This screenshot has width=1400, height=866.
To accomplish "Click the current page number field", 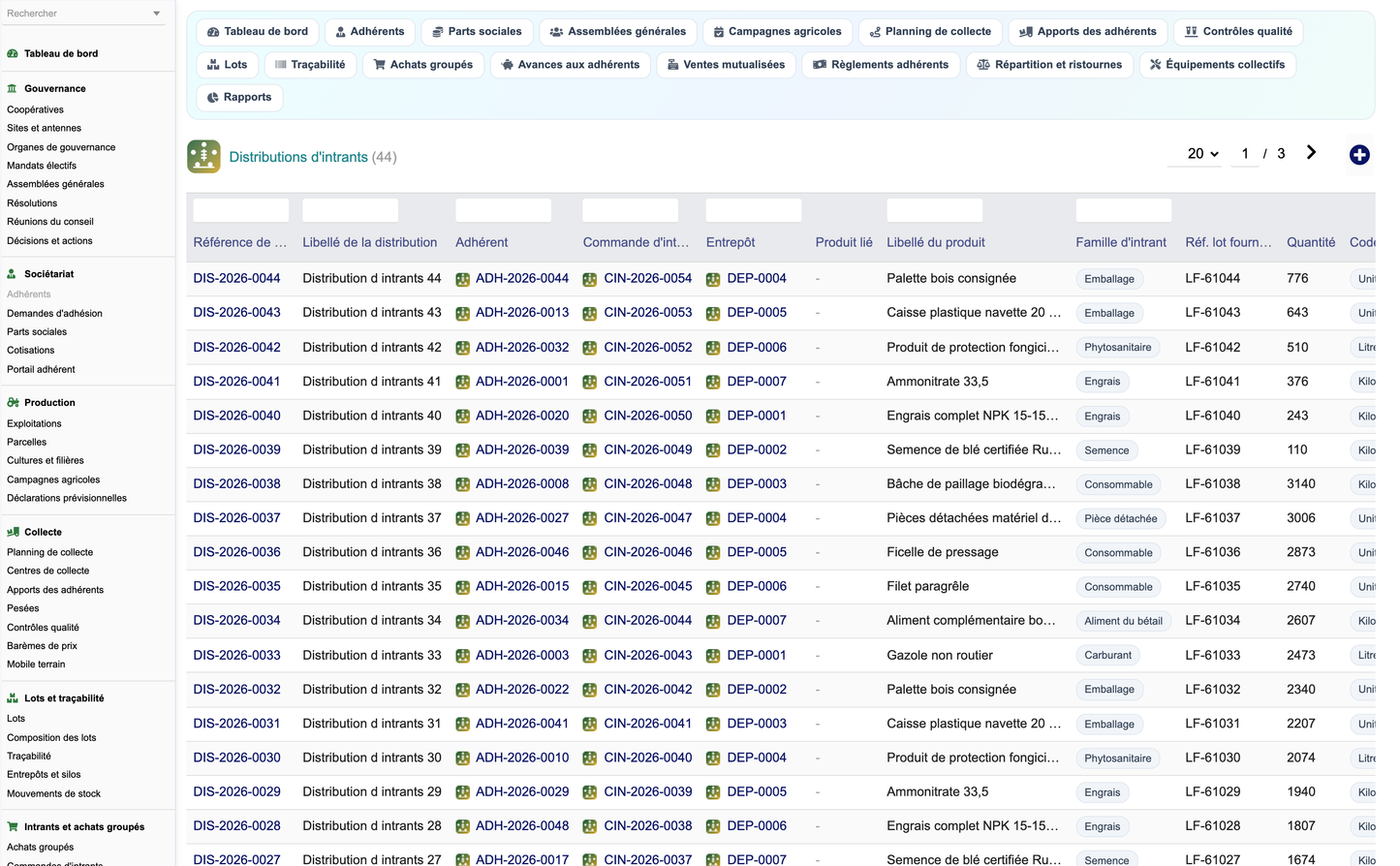I will (1245, 154).
